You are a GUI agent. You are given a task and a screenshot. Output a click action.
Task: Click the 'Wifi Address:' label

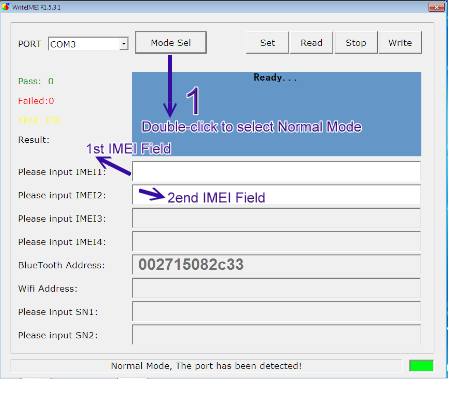click(48, 289)
